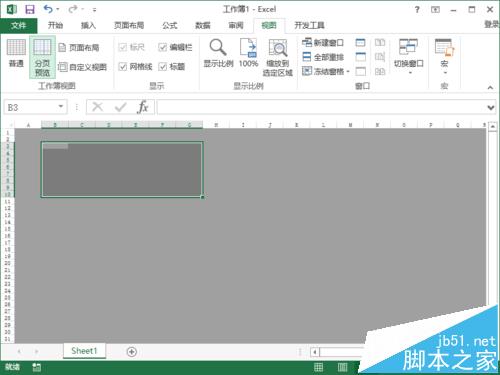Click the Unhide window icon
The width and height of the screenshot is (500, 375).
tap(360, 71)
